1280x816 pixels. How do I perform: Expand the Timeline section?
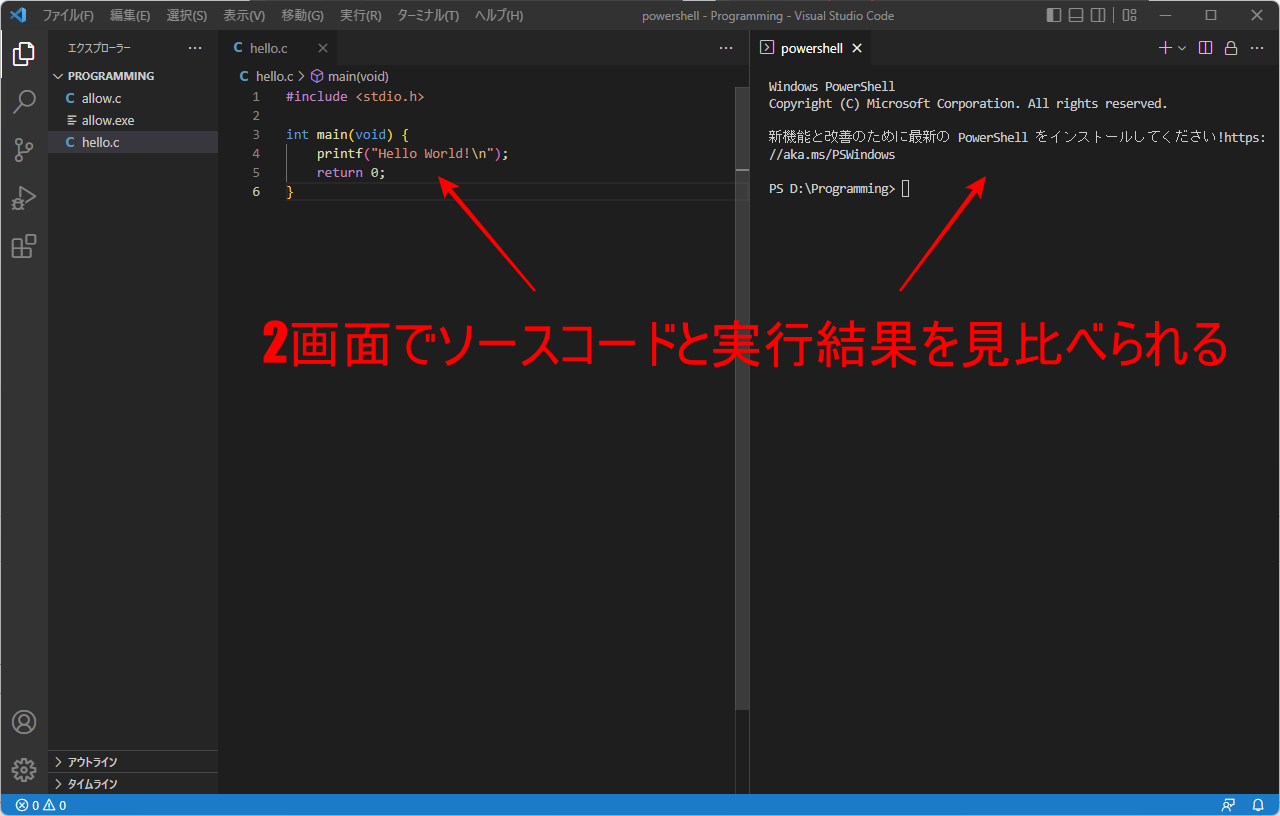pyautogui.click(x=92, y=784)
